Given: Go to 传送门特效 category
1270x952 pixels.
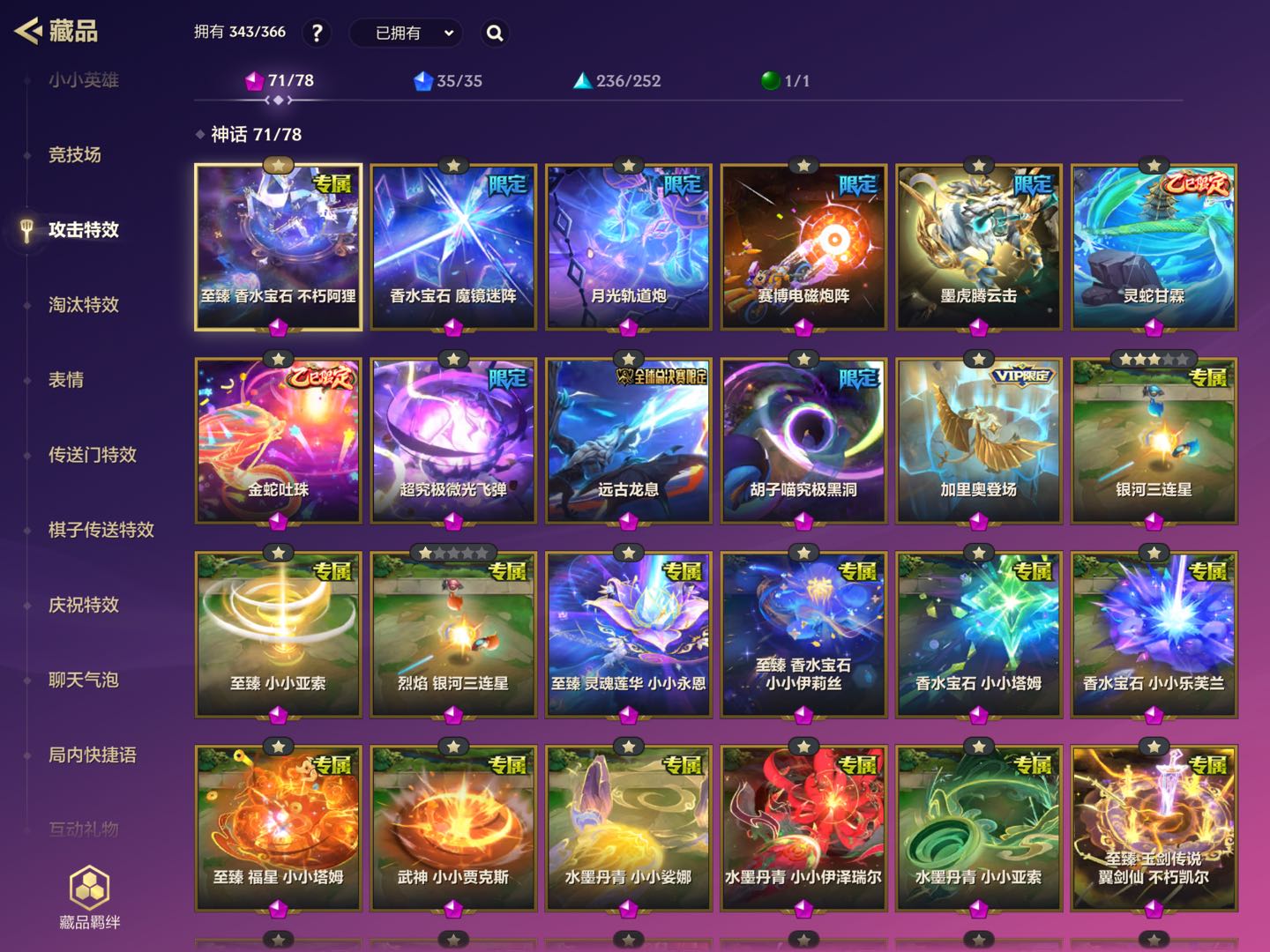Looking at the screenshot, I should [93, 455].
